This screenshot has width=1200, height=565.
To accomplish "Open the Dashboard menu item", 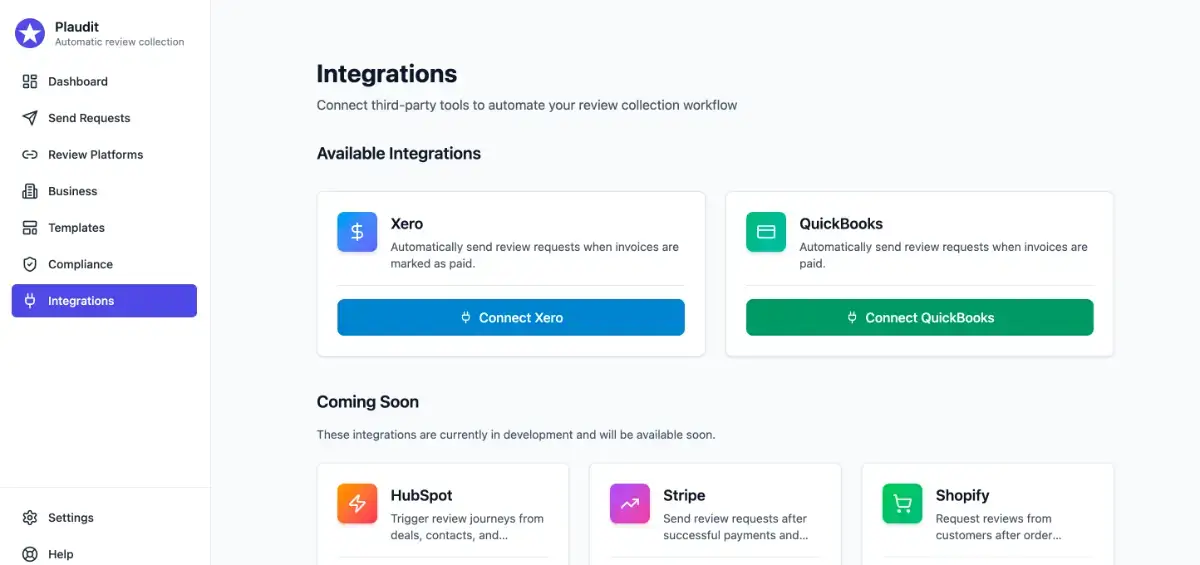I will click(104, 81).
